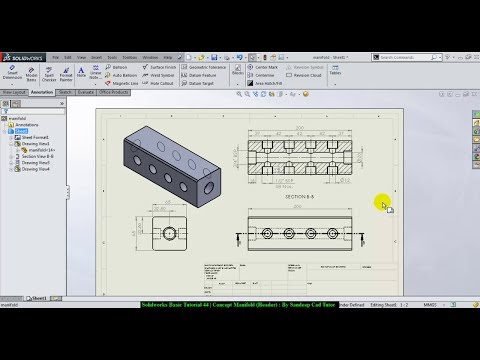Click the Auto Balloon tool
This screenshot has width=480, height=360.
[x=121, y=75]
